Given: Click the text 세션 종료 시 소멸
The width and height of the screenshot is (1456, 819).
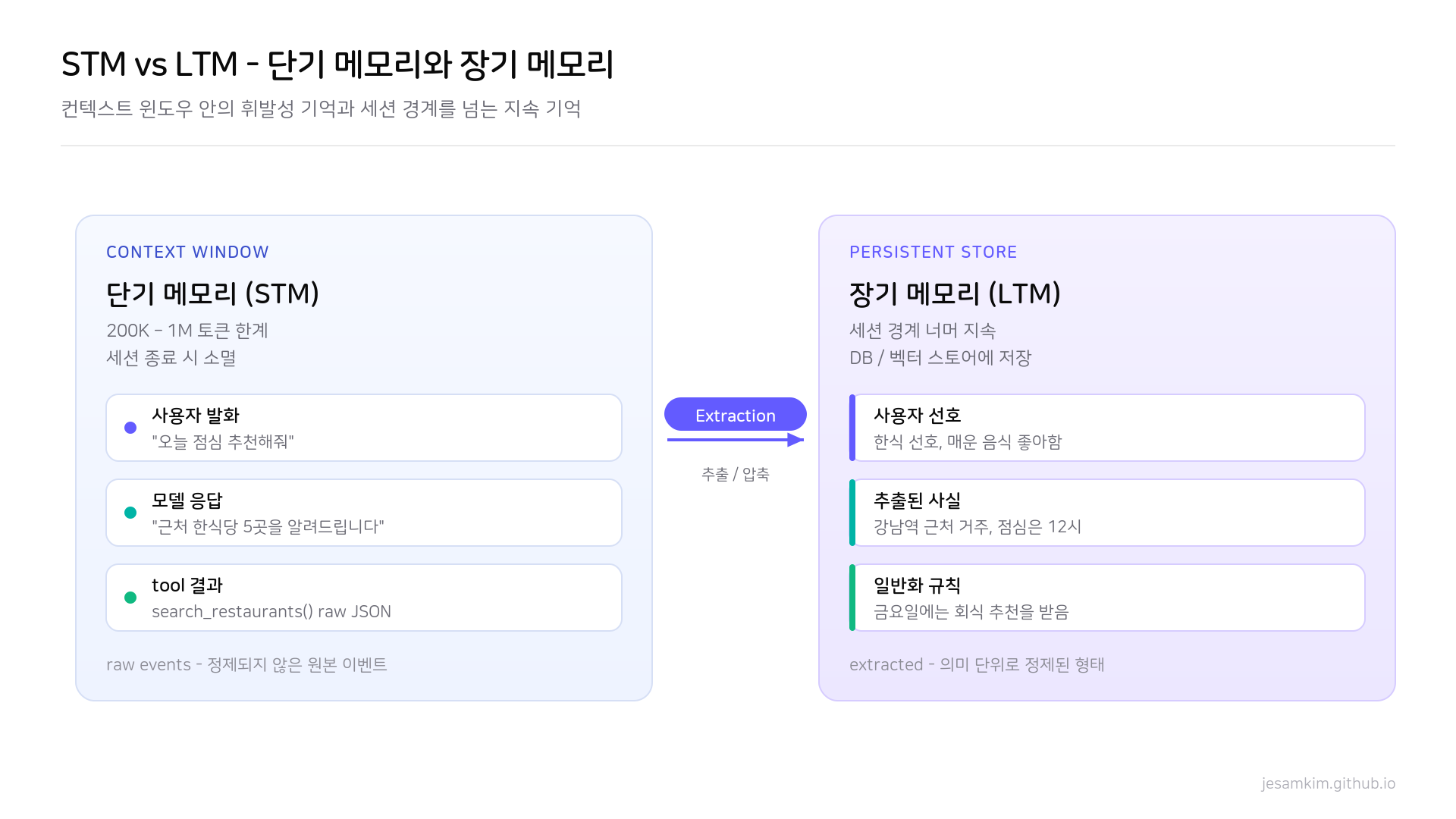Looking at the screenshot, I should (171, 358).
